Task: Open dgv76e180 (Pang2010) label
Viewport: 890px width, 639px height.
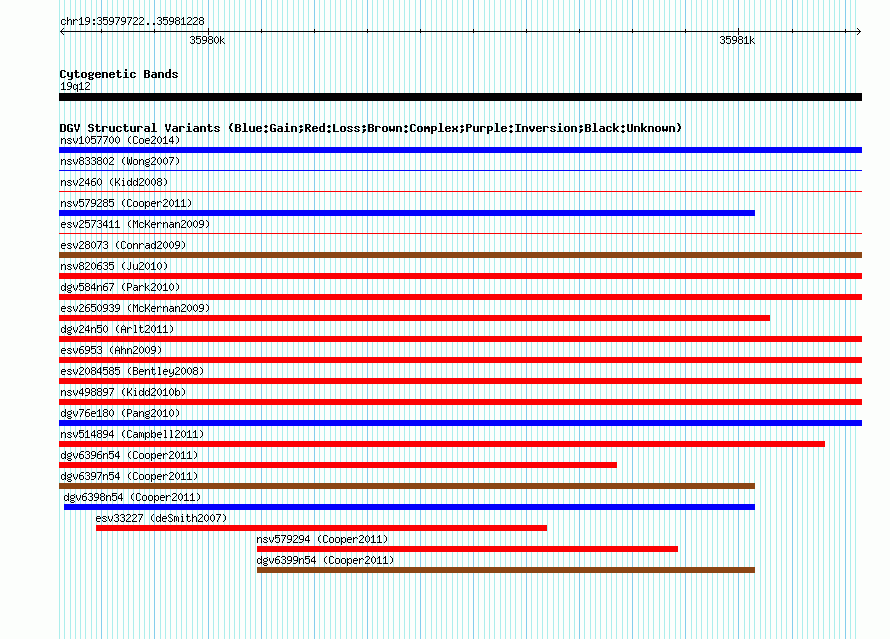Action: [120, 413]
